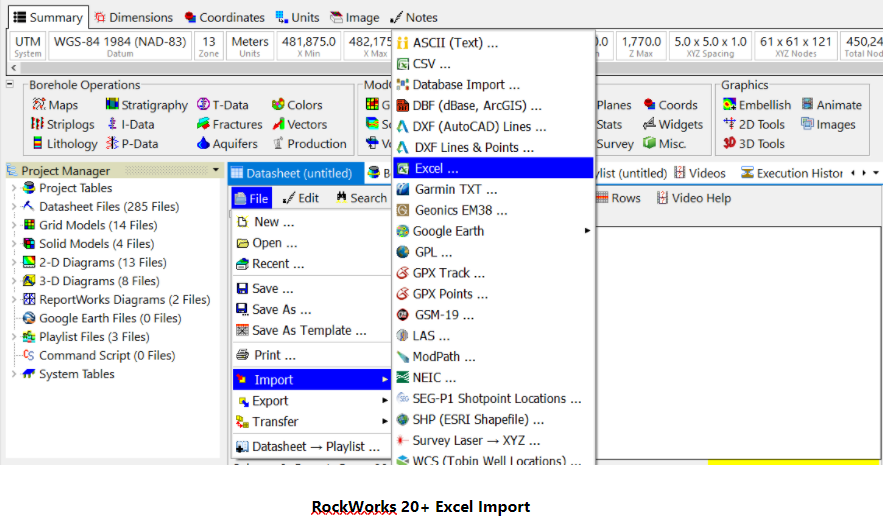Select Garmin TXT import

point(493,189)
